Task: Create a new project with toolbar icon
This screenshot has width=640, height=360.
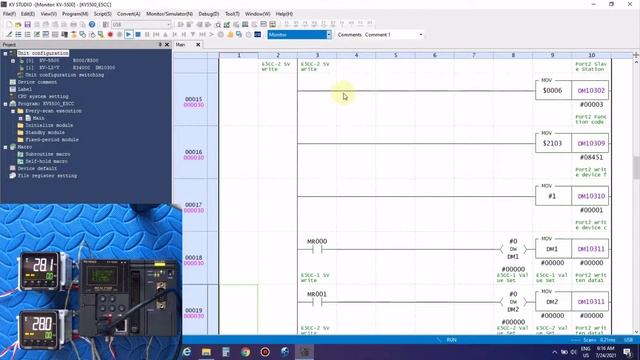Action: [x=9, y=25]
